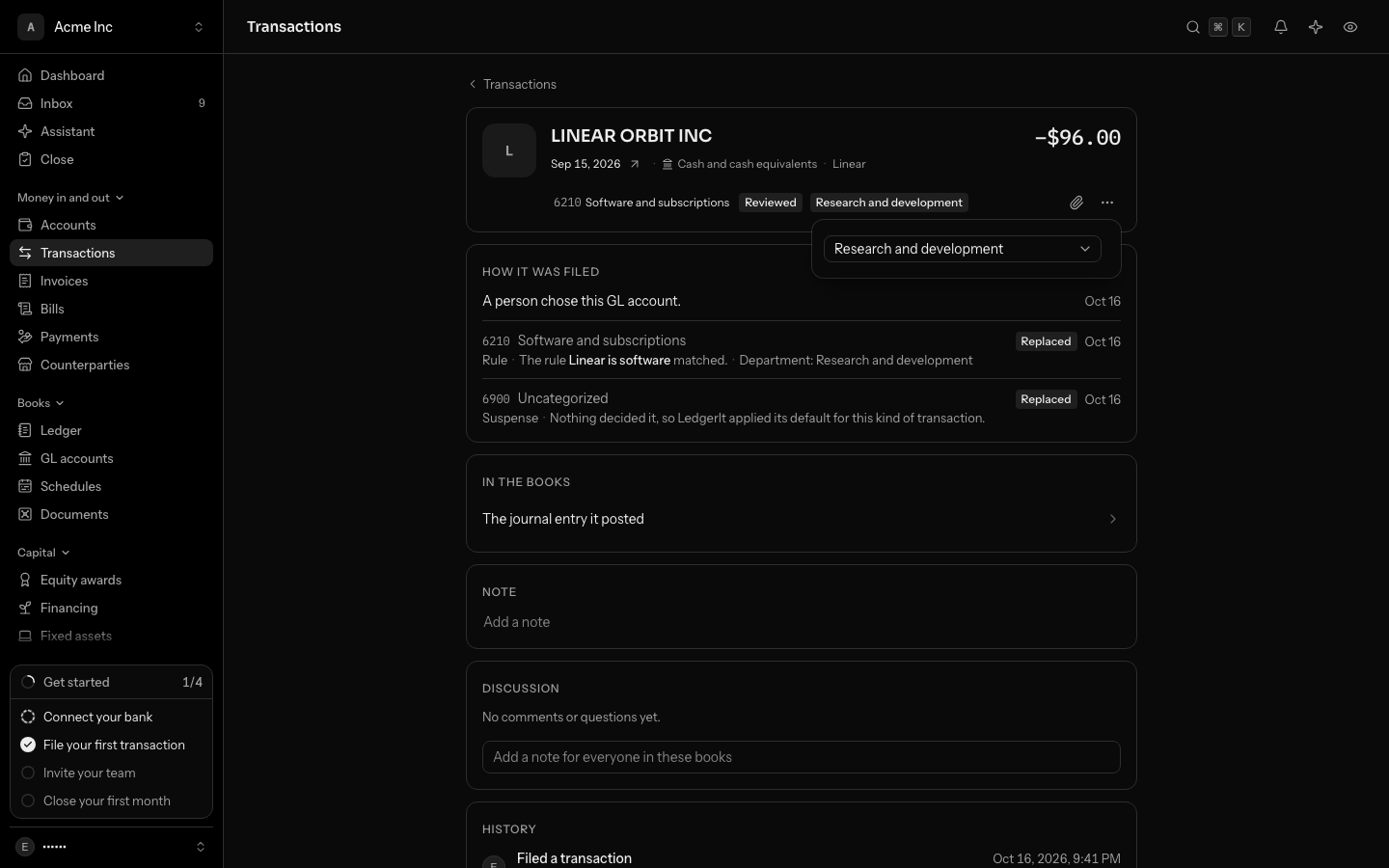Screen dimensions: 1389x868
Task: Go to Assistant in sidebar
Action: [x=111, y=131]
